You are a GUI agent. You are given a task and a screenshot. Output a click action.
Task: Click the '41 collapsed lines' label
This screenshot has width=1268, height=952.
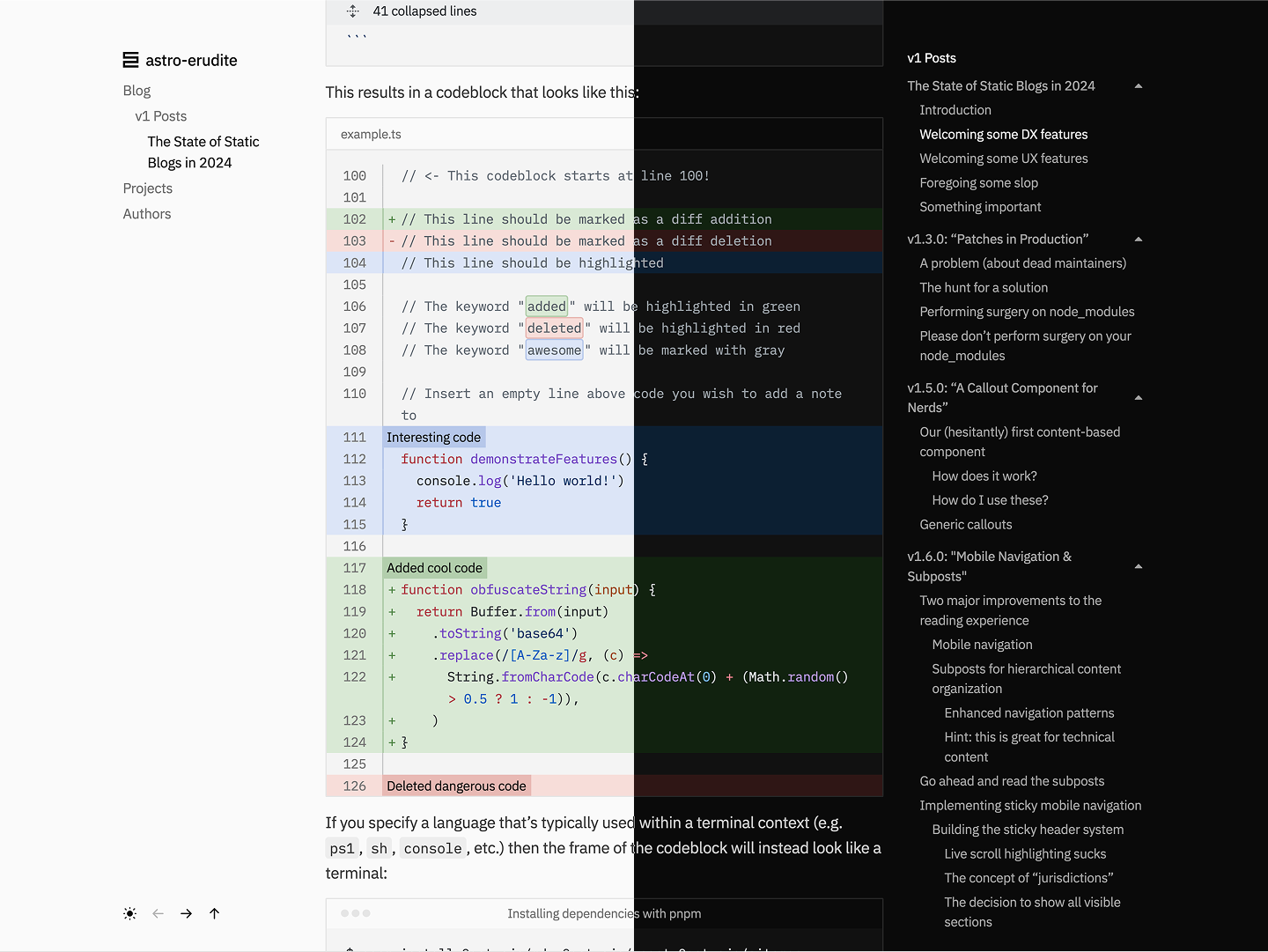[x=424, y=11]
